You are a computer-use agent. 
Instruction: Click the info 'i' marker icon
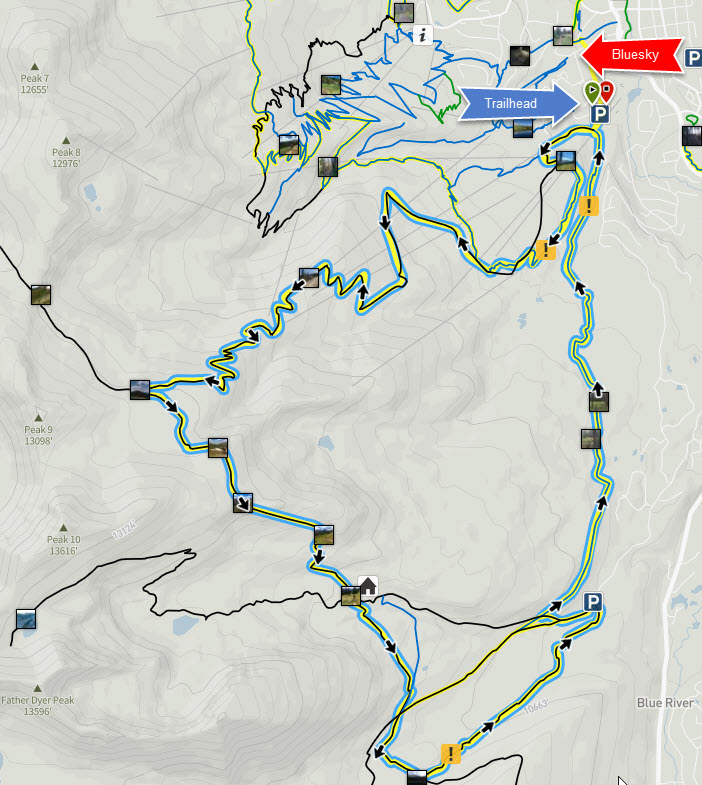pos(423,35)
